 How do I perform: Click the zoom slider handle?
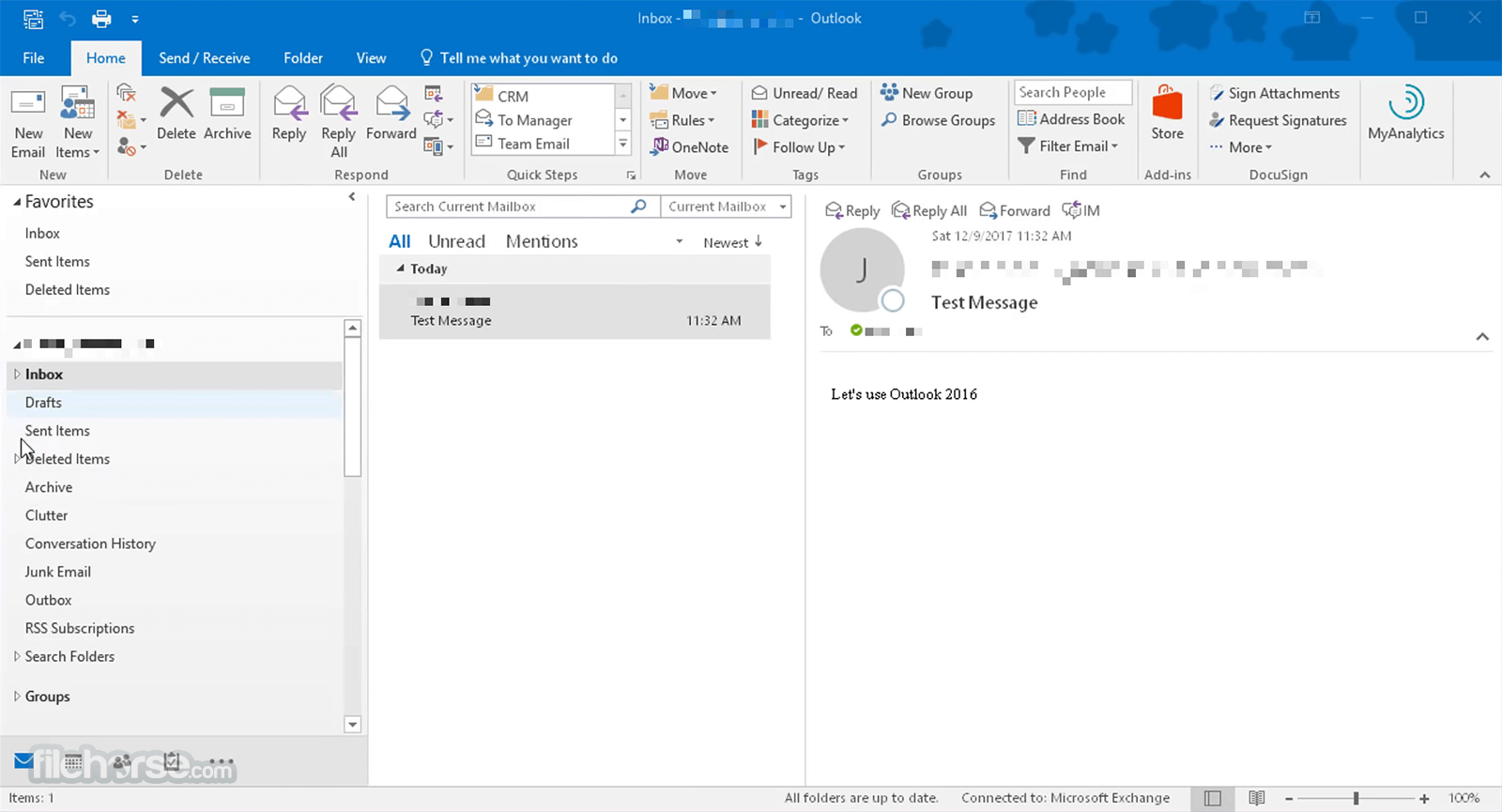click(1356, 798)
